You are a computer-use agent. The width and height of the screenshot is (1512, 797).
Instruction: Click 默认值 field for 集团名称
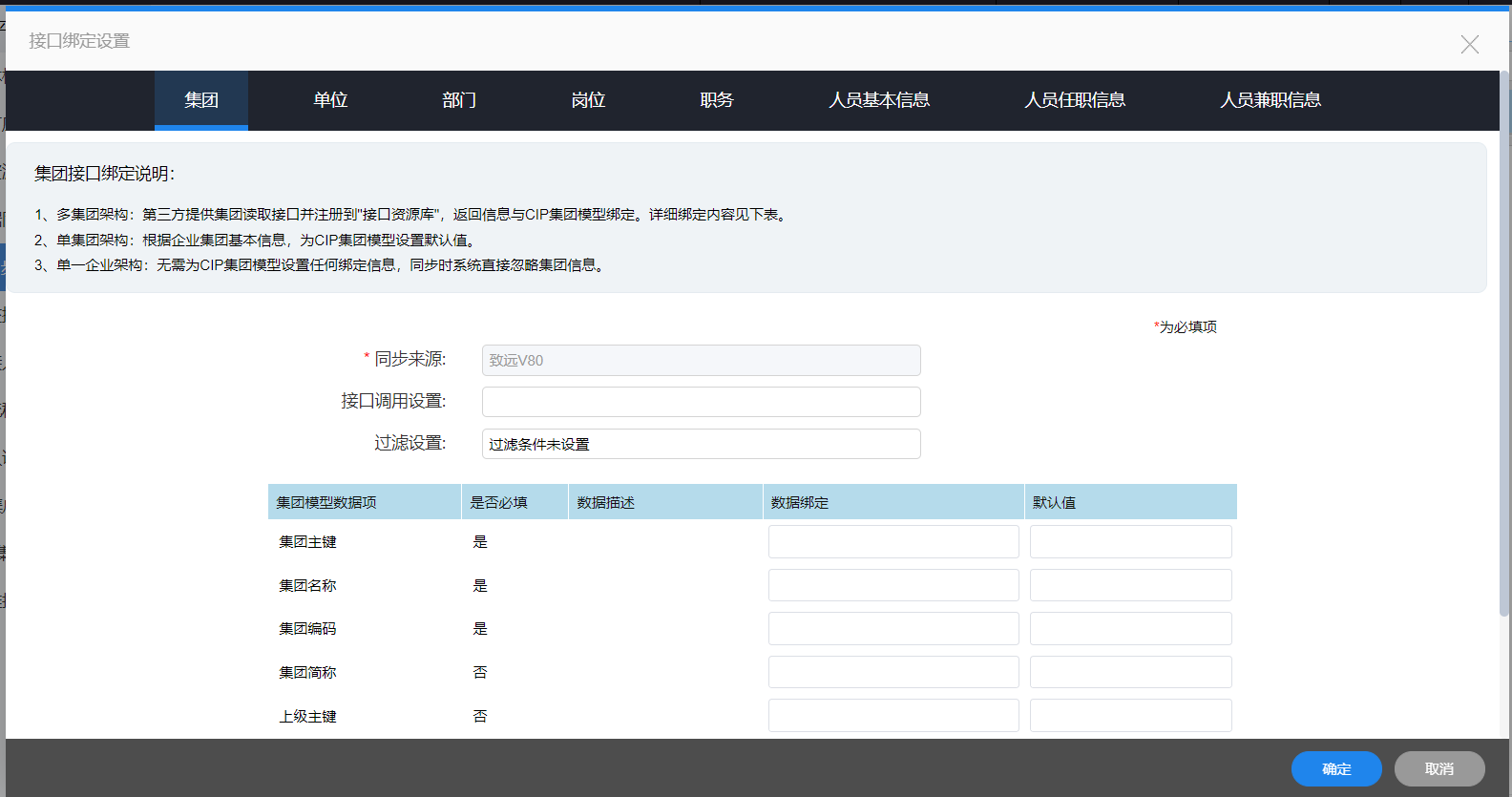click(1130, 585)
